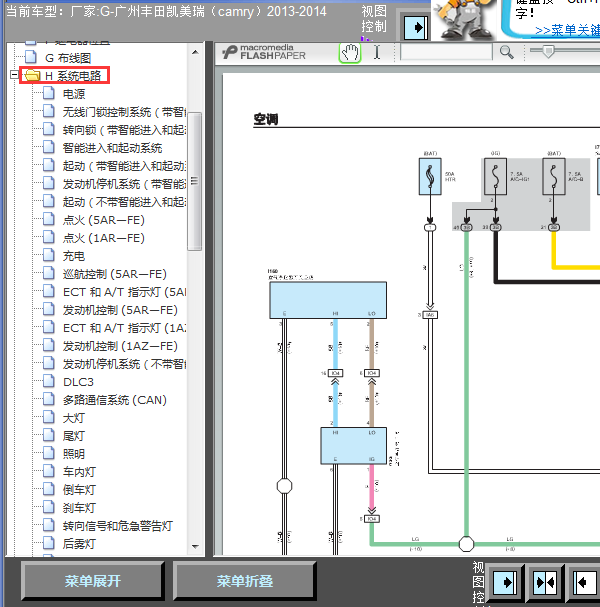600x607 pixels.
Task: Collapse the H 系统电路 tree node
Action: pos(14,74)
